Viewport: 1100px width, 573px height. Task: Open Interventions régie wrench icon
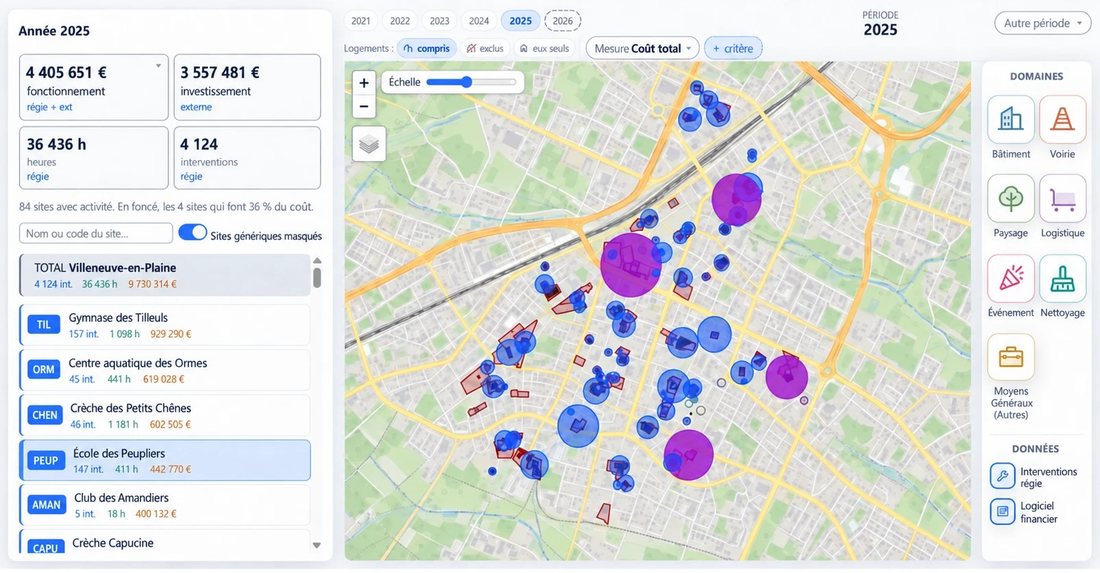click(1002, 476)
